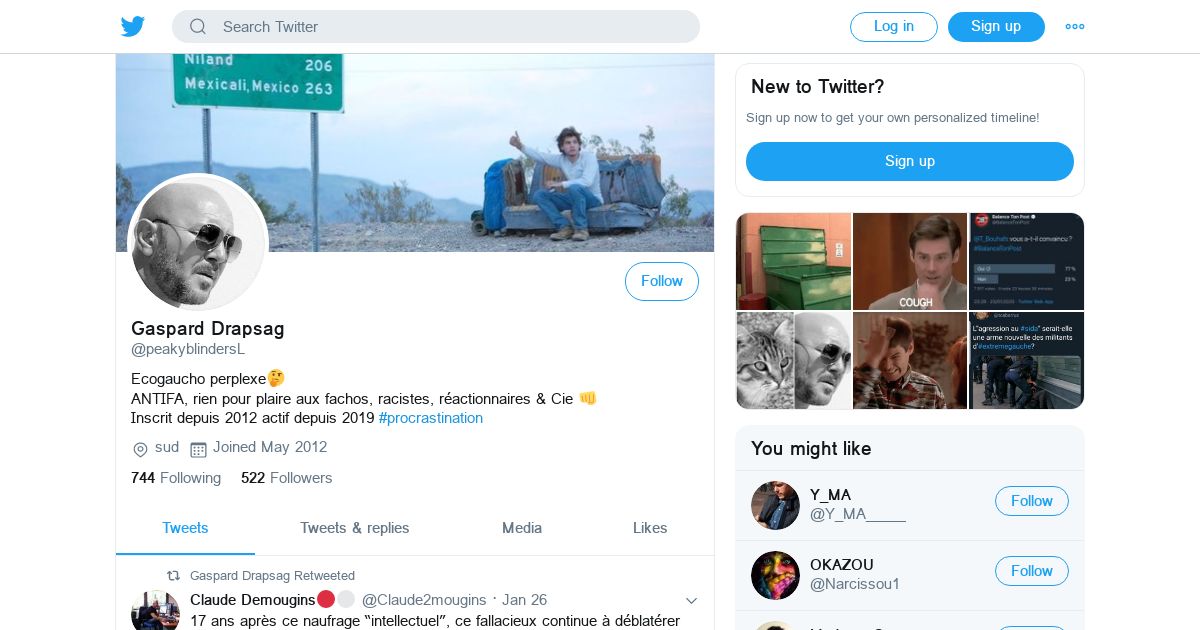The image size is (1200, 630).
Task: View the 522 Followers list
Action: click(287, 478)
